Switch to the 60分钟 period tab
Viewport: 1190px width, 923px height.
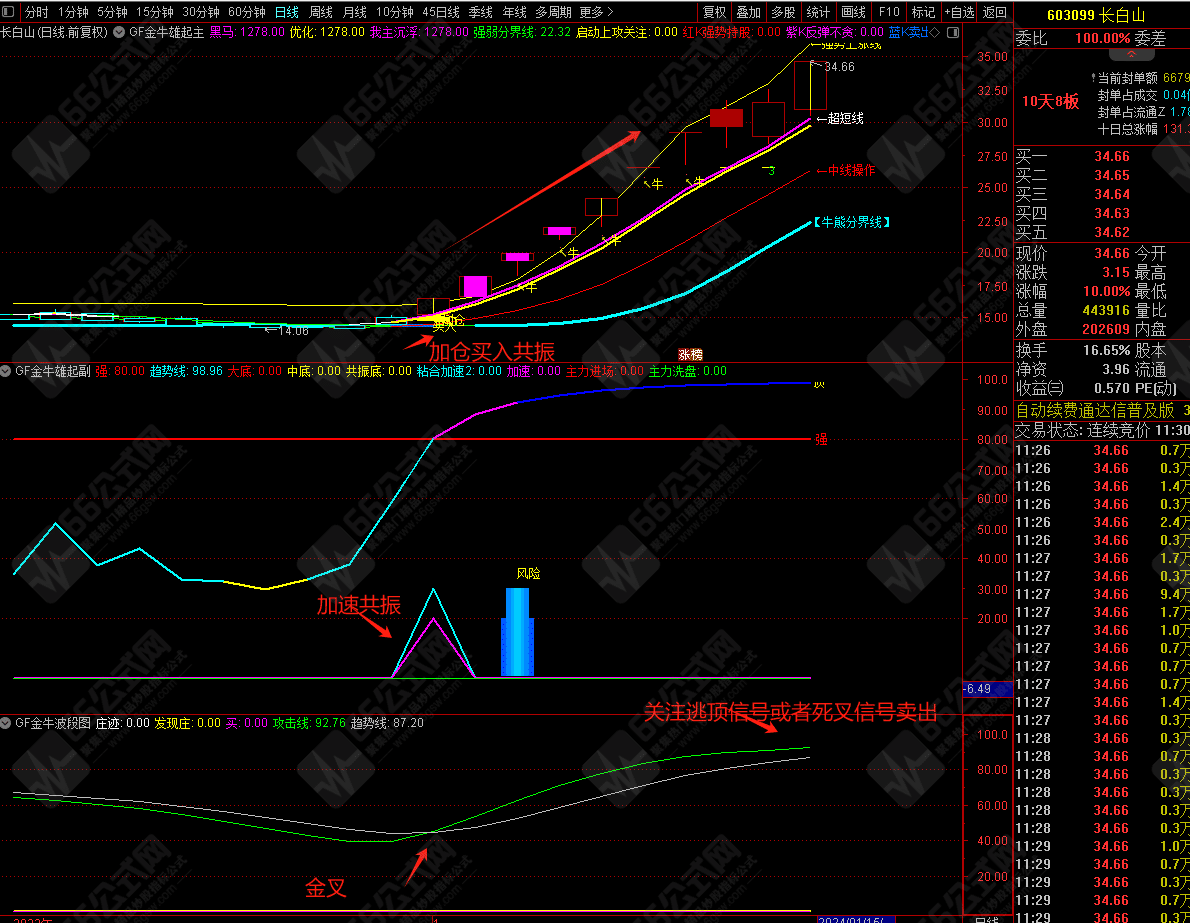coord(247,12)
